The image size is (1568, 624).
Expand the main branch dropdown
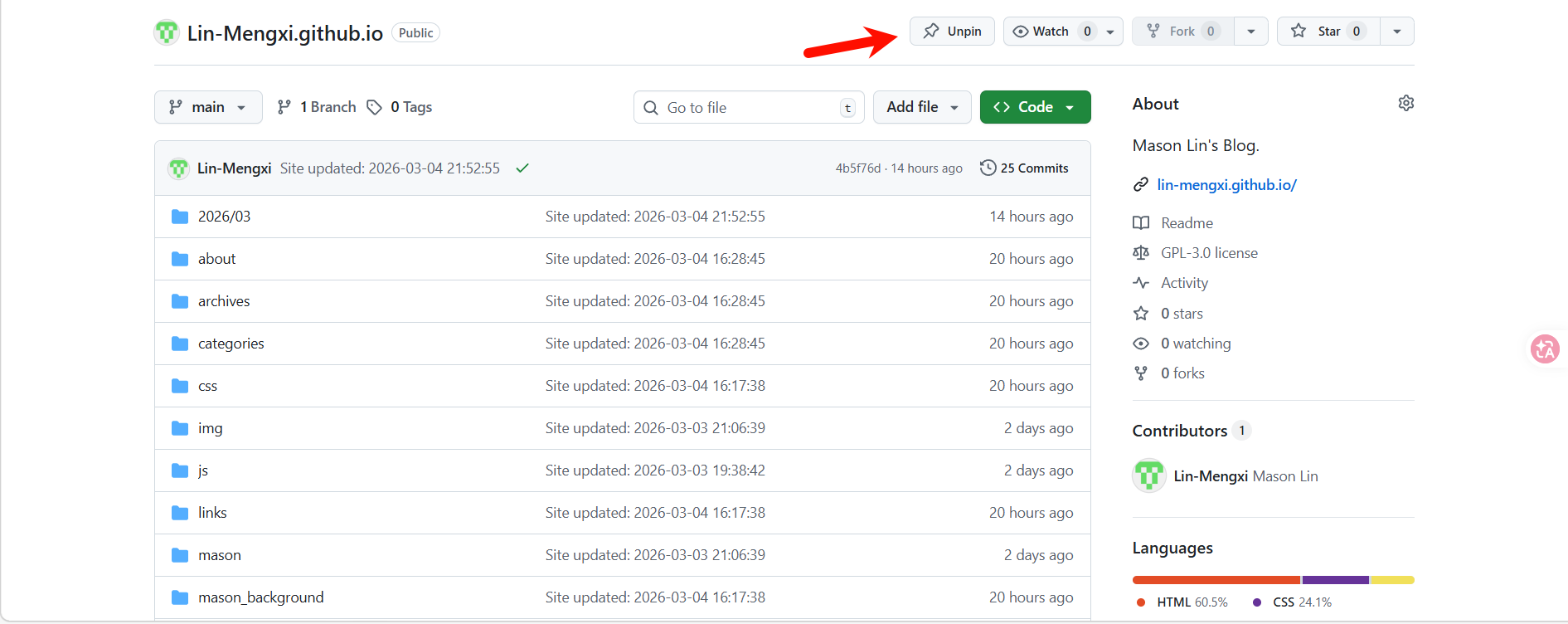coord(208,107)
